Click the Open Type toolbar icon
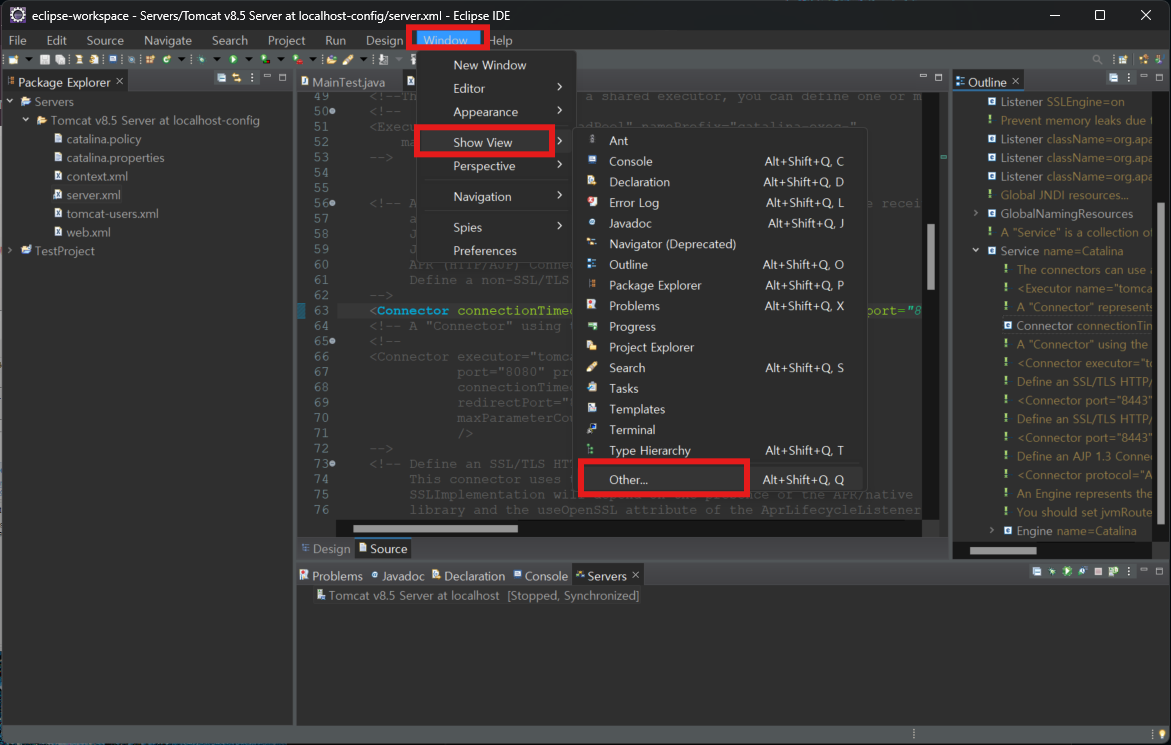 click(332, 59)
